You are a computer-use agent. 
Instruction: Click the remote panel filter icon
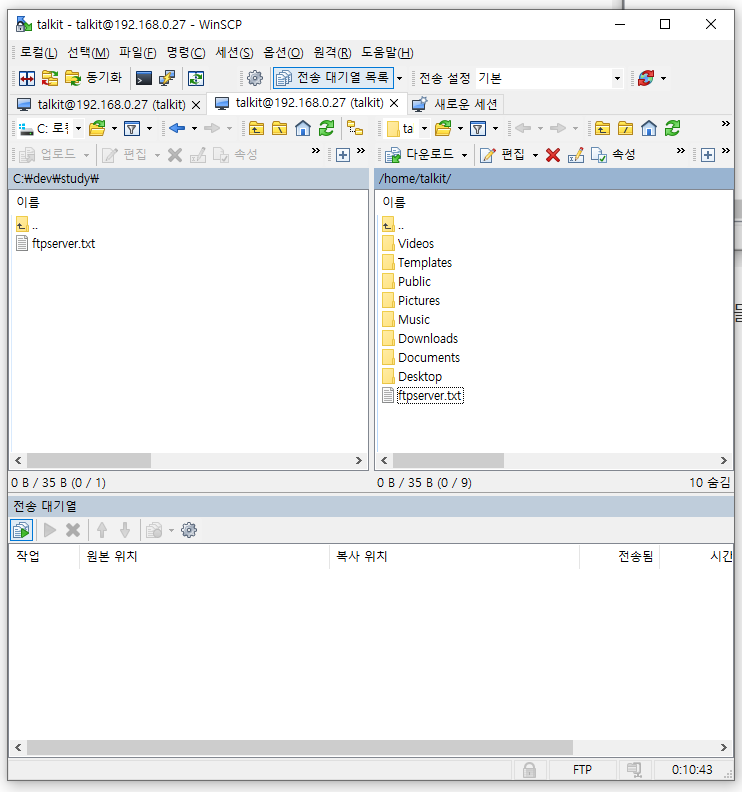point(478,129)
